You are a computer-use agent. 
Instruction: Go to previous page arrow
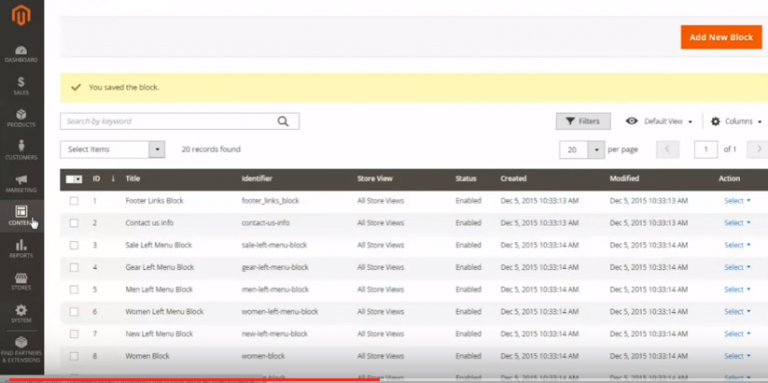(x=668, y=149)
